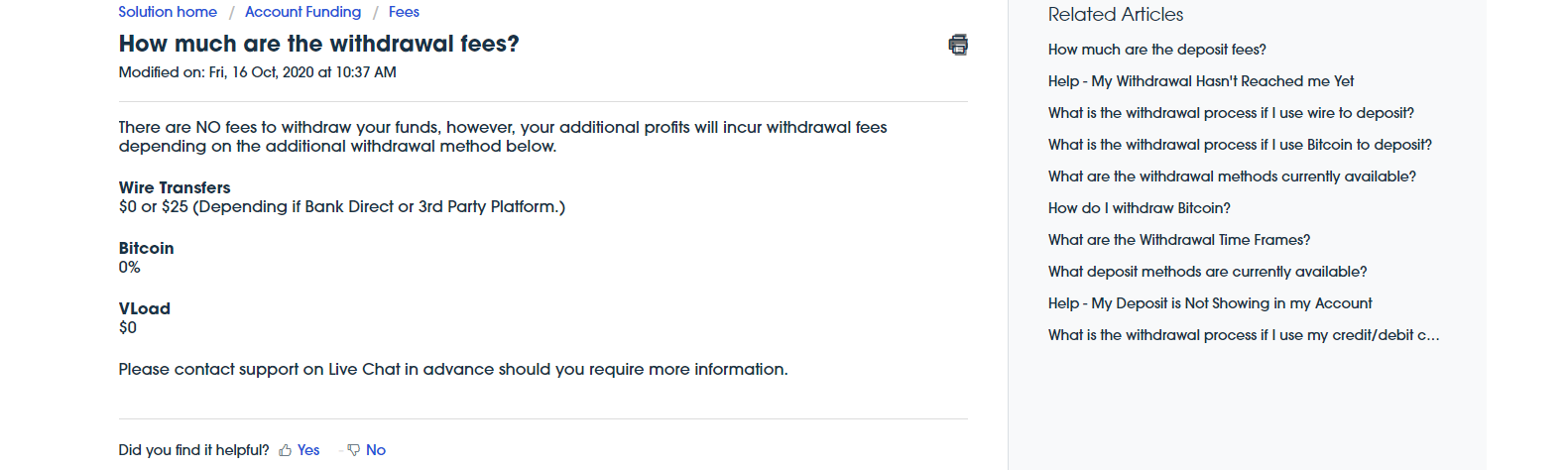
Task: Click the thumbs-down icon beside No
Action: click(353, 450)
